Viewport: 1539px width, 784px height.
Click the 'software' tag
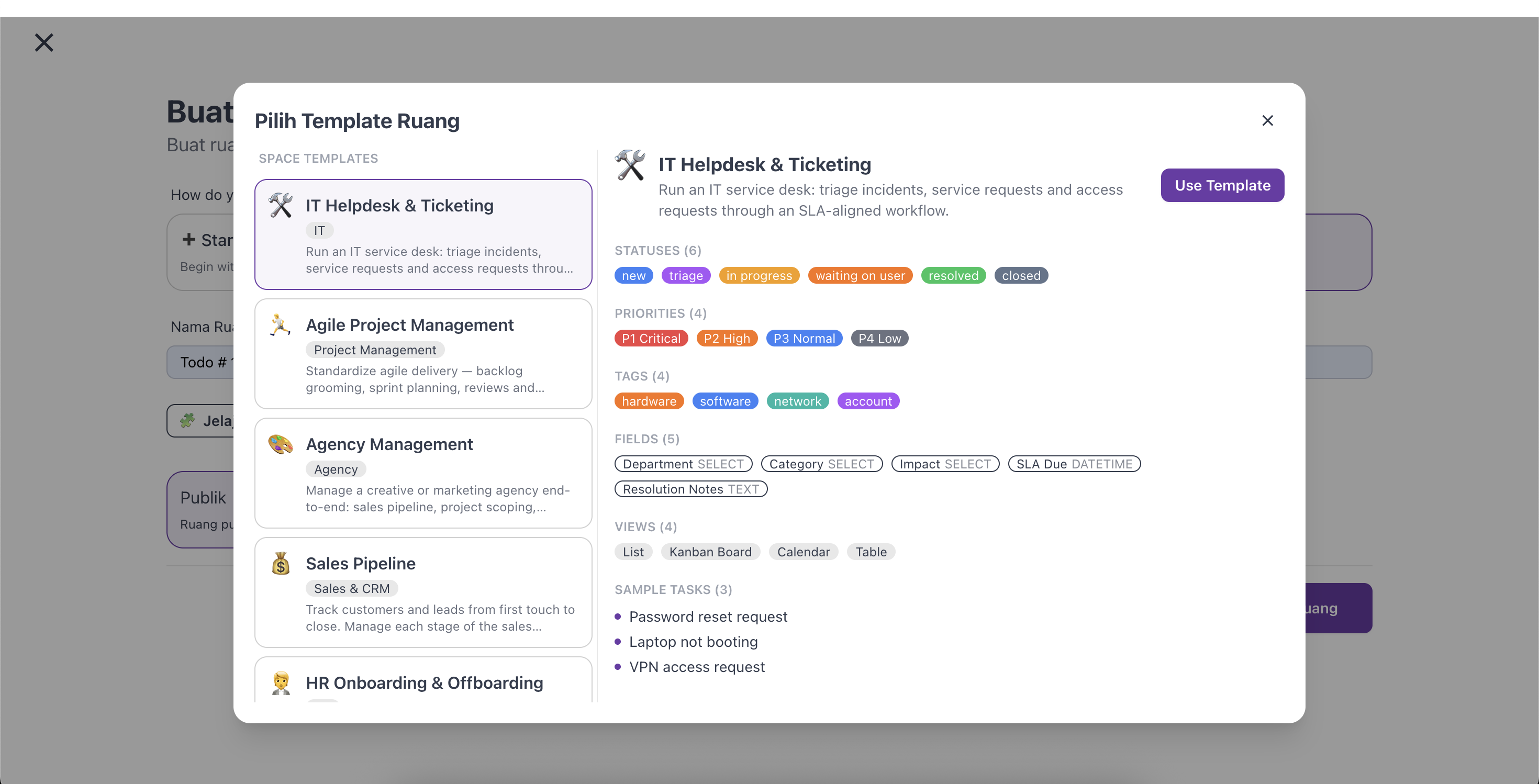(x=726, y=401)
